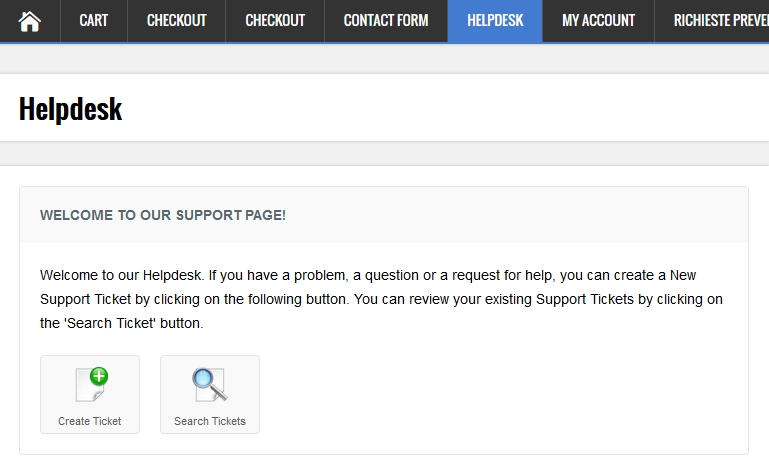Screen dimensions: 769x471
Task: Click the Search Tickets label
Action: click(x=210, y=421)
